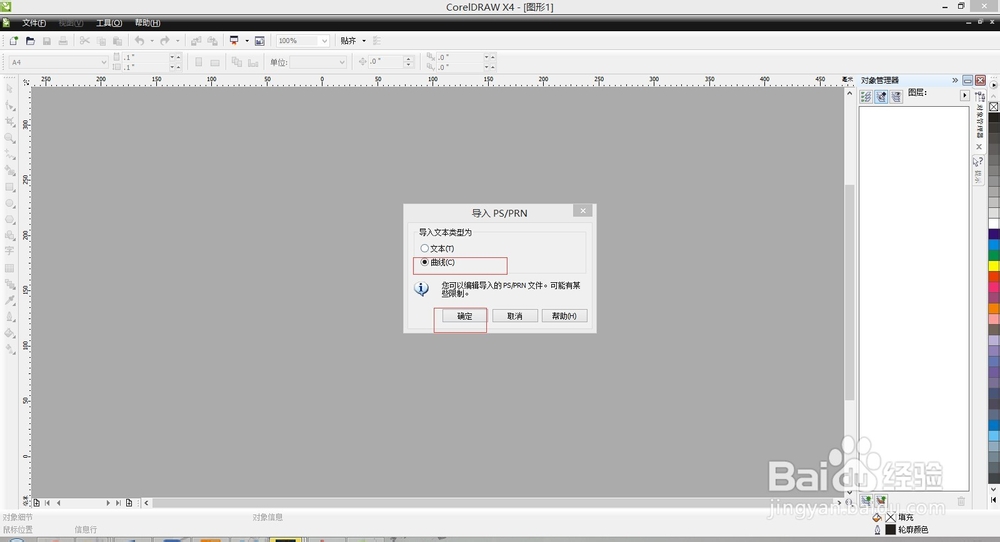Click the nudge offset .0" input field
This screenshot has height=542, width=1000.
386,62
